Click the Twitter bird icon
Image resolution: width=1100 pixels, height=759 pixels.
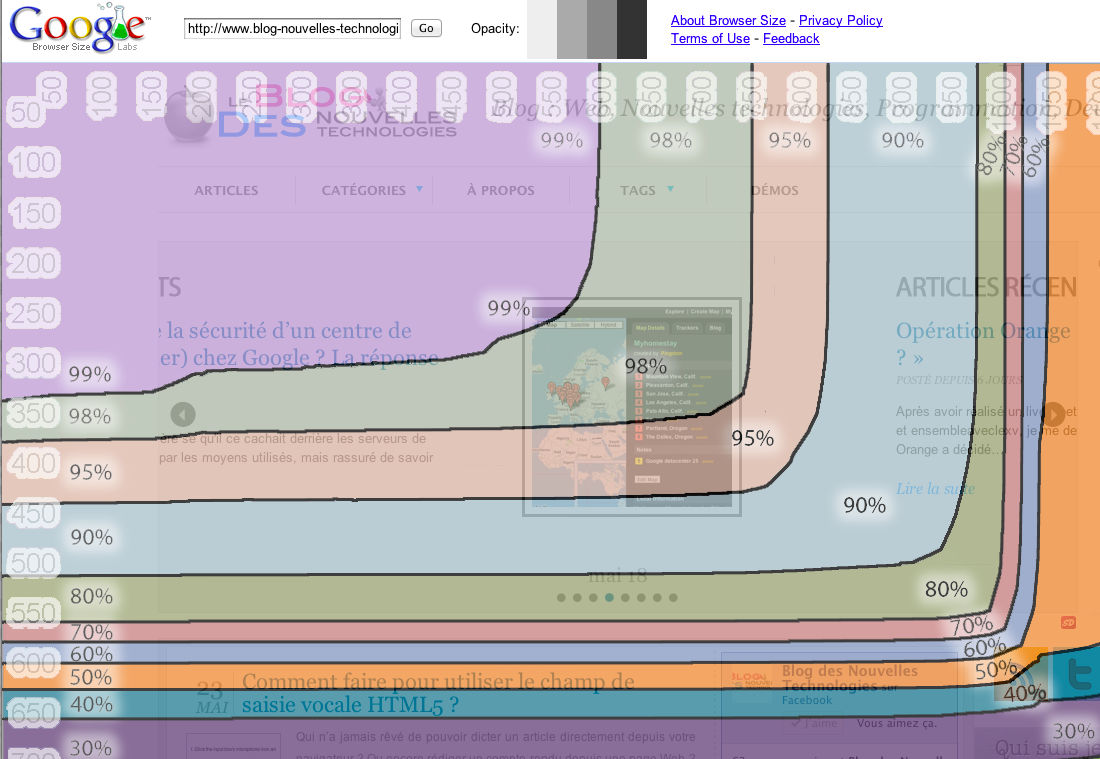pos(1078,673)
